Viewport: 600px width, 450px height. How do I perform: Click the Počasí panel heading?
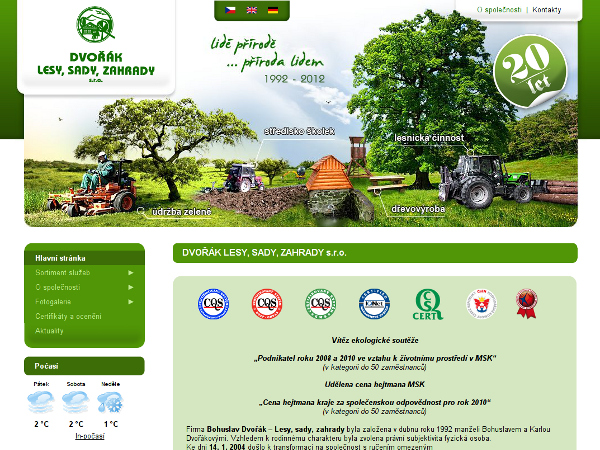point(46,366)
